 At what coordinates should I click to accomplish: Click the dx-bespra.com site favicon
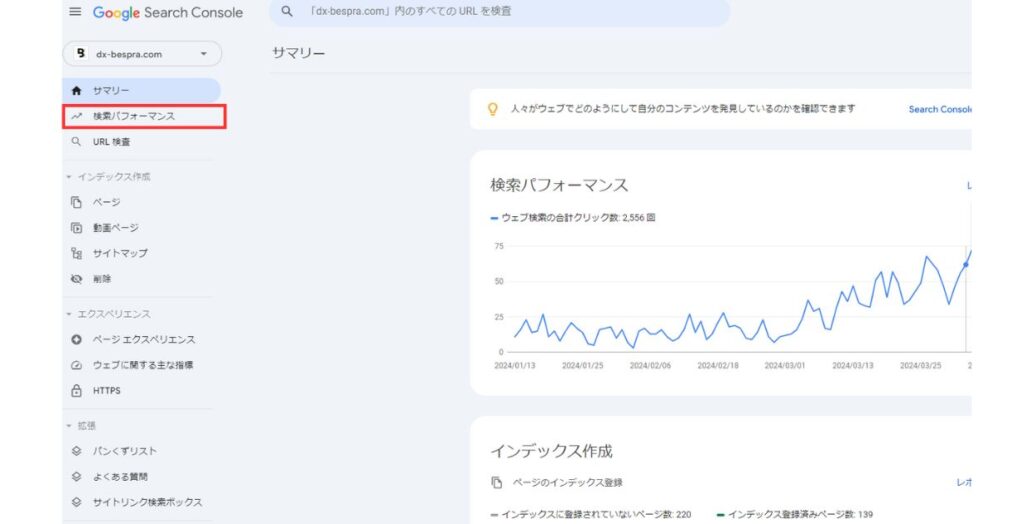80,54
